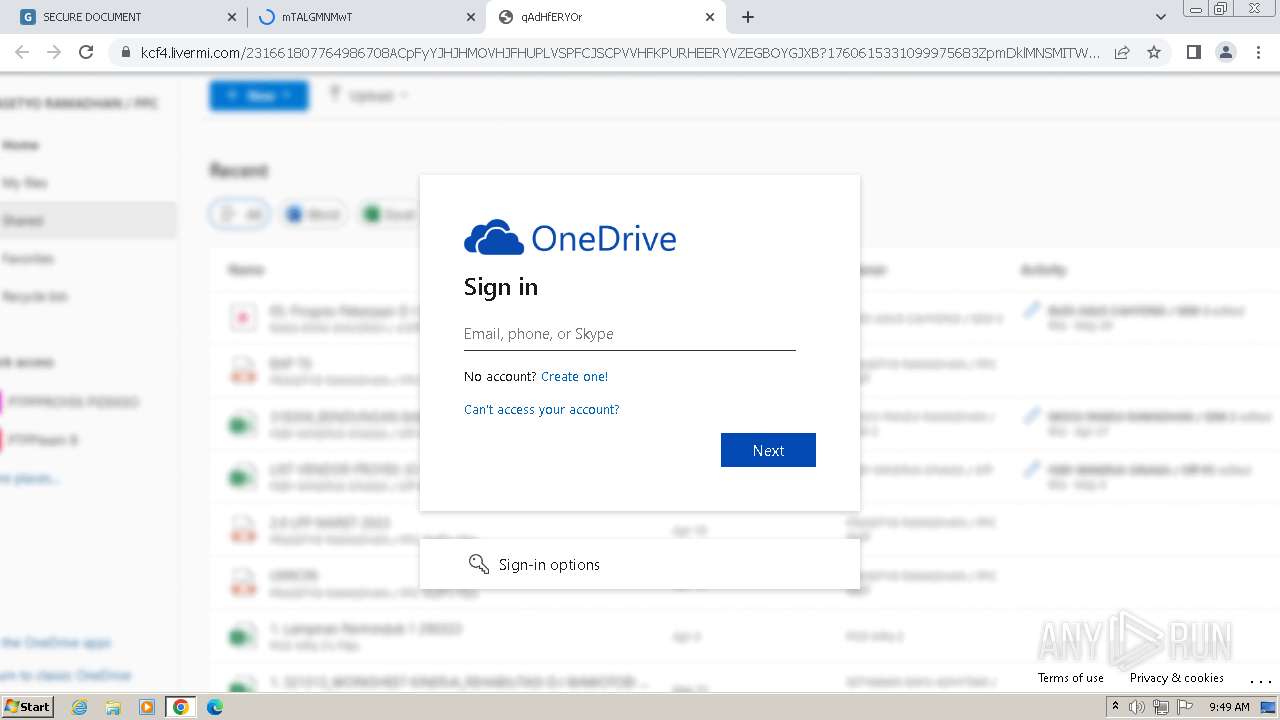Screen dimensions: 1280x720
Task: Open Sign-in options
Action: [x=640, y=564]
